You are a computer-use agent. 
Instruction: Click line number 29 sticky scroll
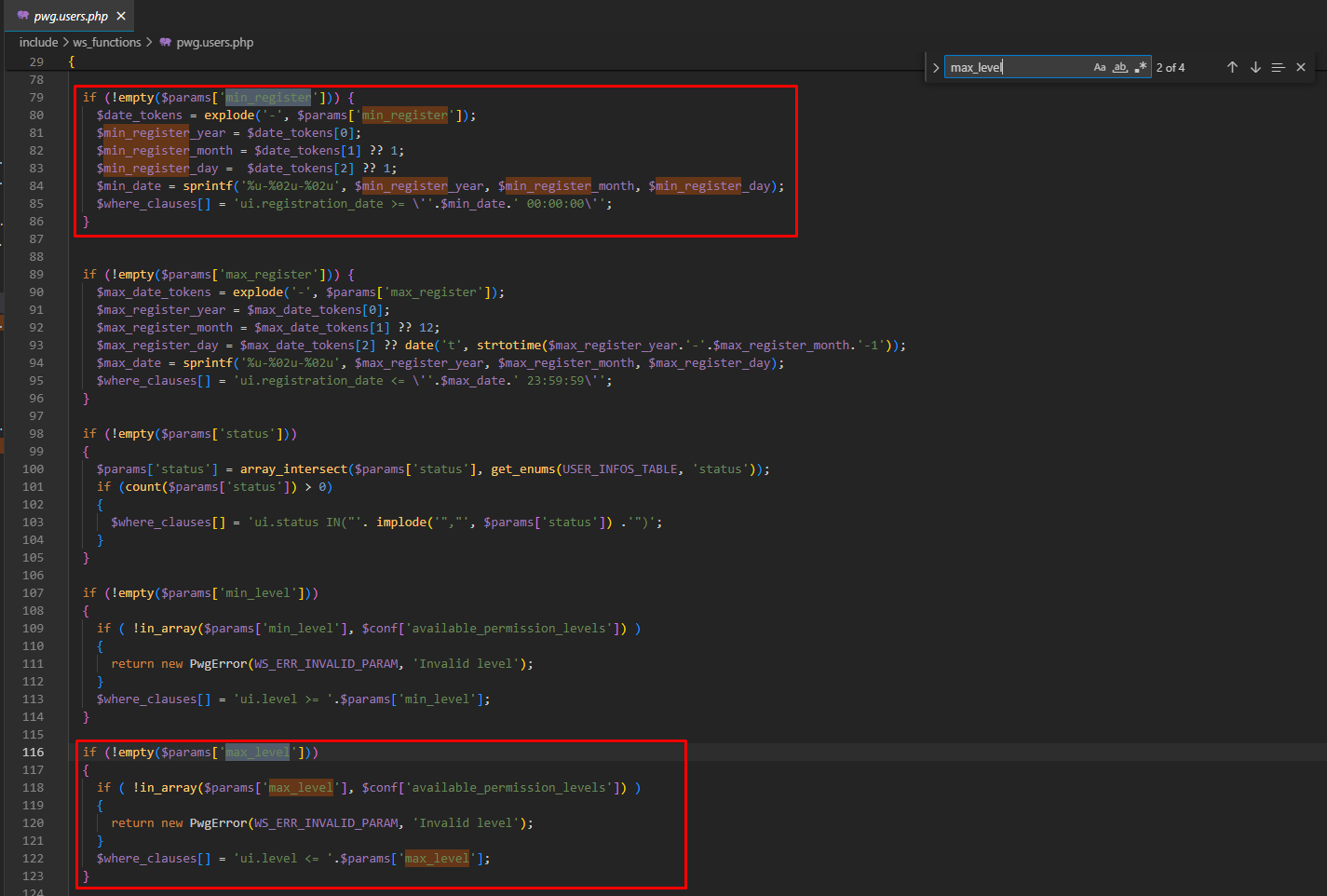point(36,61)
